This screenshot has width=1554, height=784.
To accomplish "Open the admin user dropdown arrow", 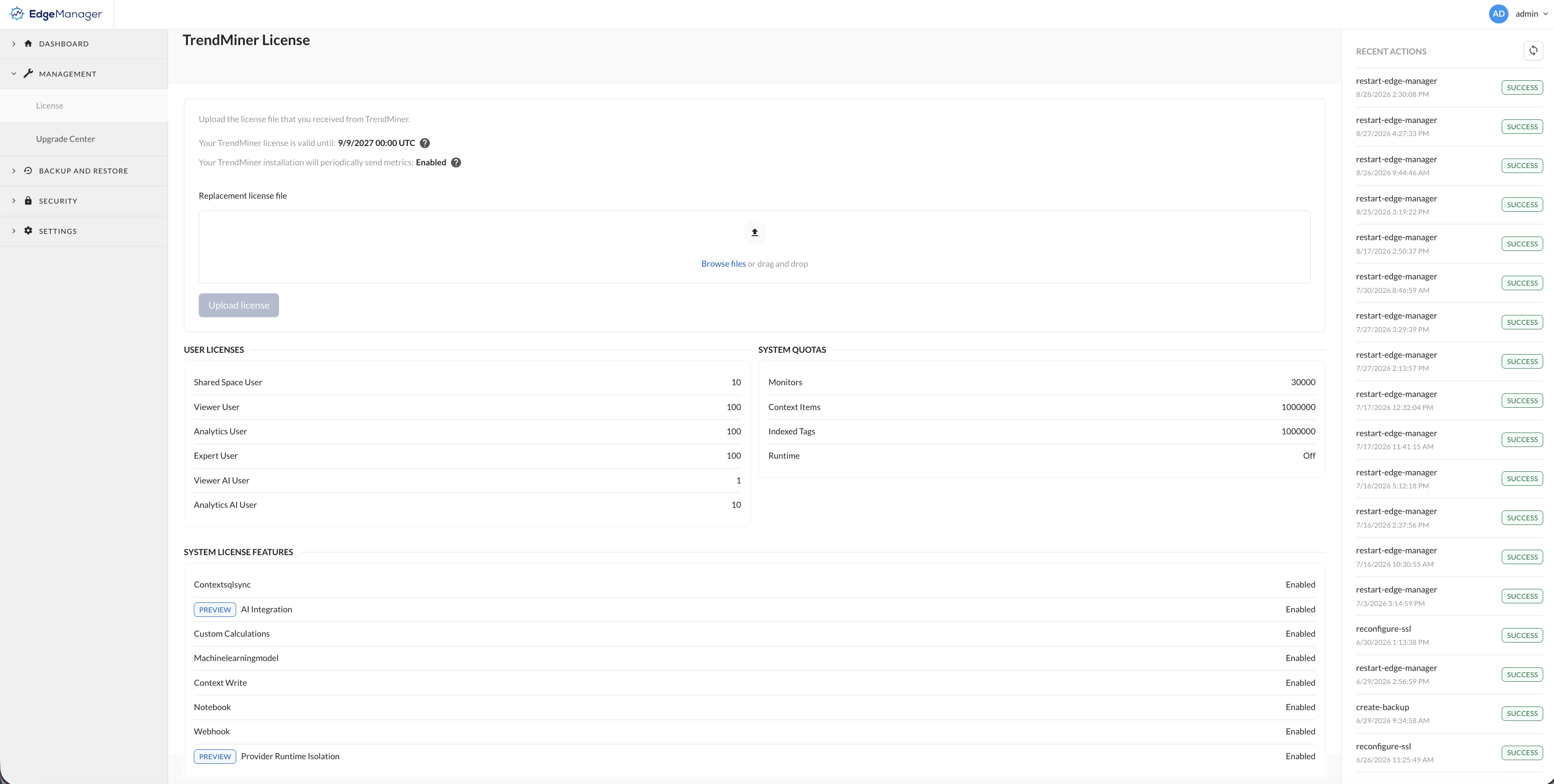I will [1545, 14].
